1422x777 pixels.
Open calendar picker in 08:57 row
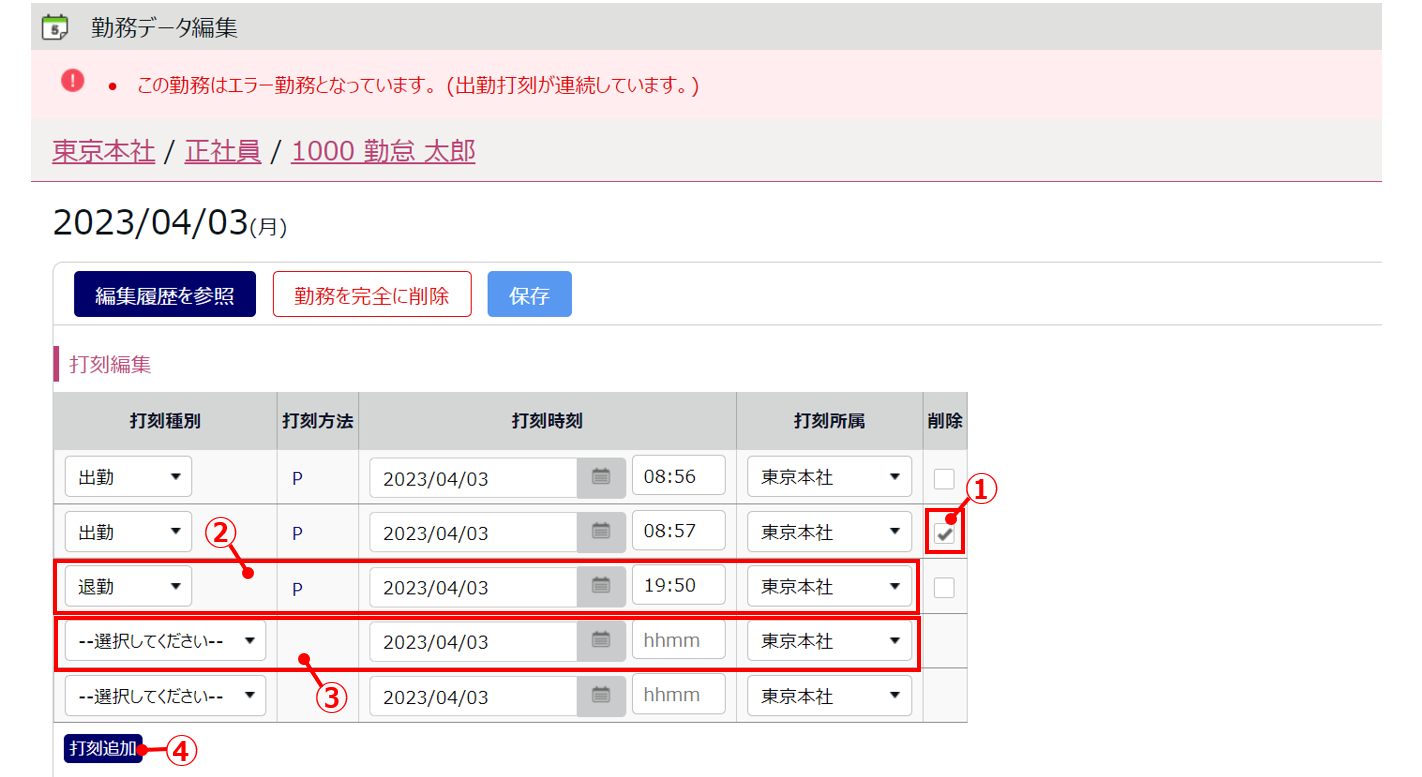pyautogui.click(x=601, y=532)
